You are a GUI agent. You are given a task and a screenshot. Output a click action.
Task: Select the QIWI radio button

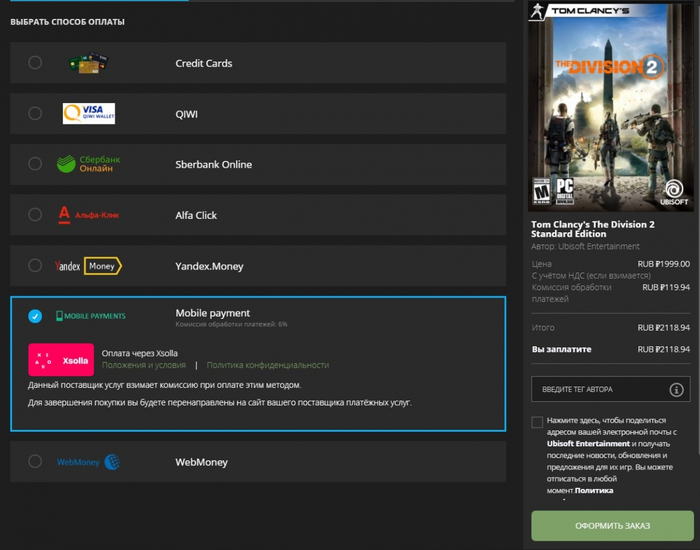[x=35, y=113]
